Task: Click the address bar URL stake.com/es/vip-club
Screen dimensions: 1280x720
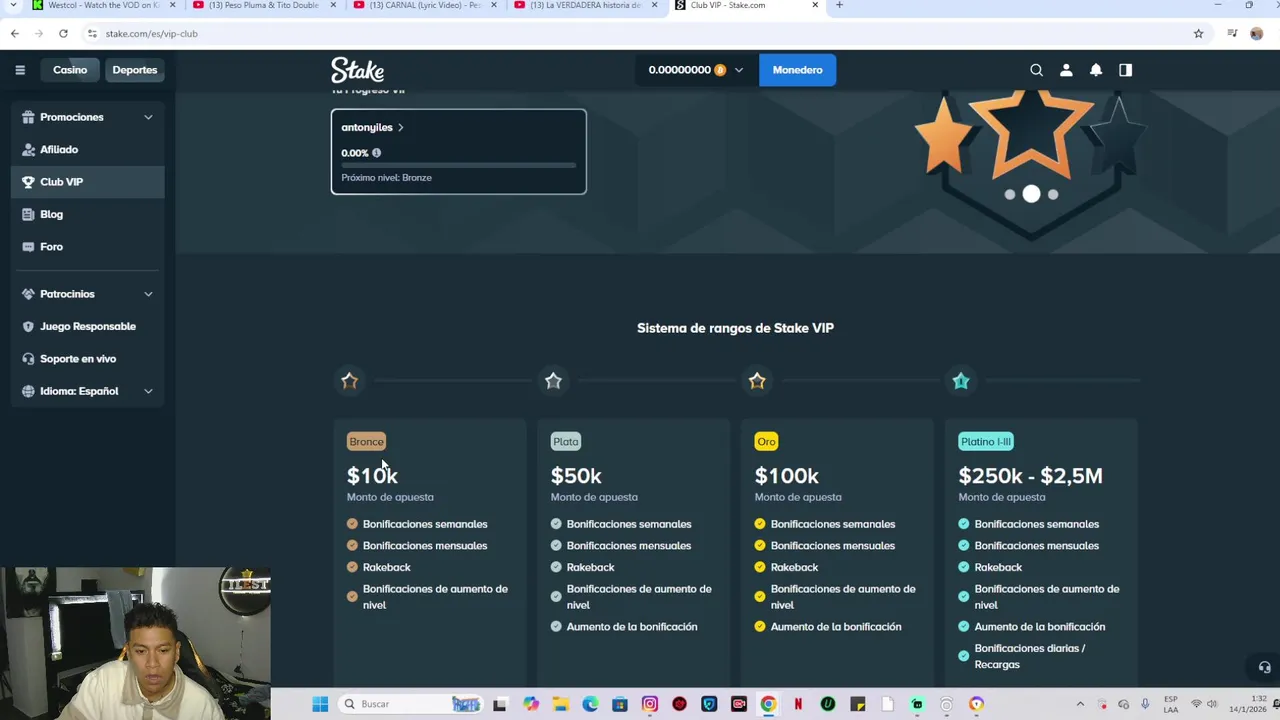Action: pos(152,34)
